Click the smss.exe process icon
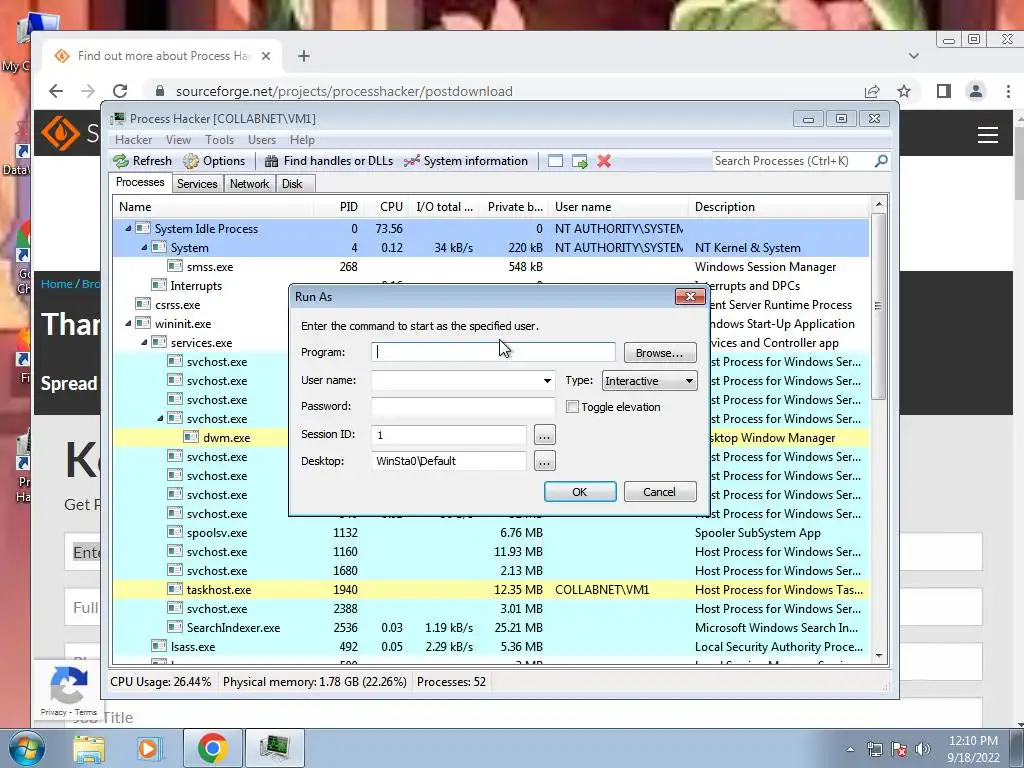The image size is (1024, 768). (175, 266)
